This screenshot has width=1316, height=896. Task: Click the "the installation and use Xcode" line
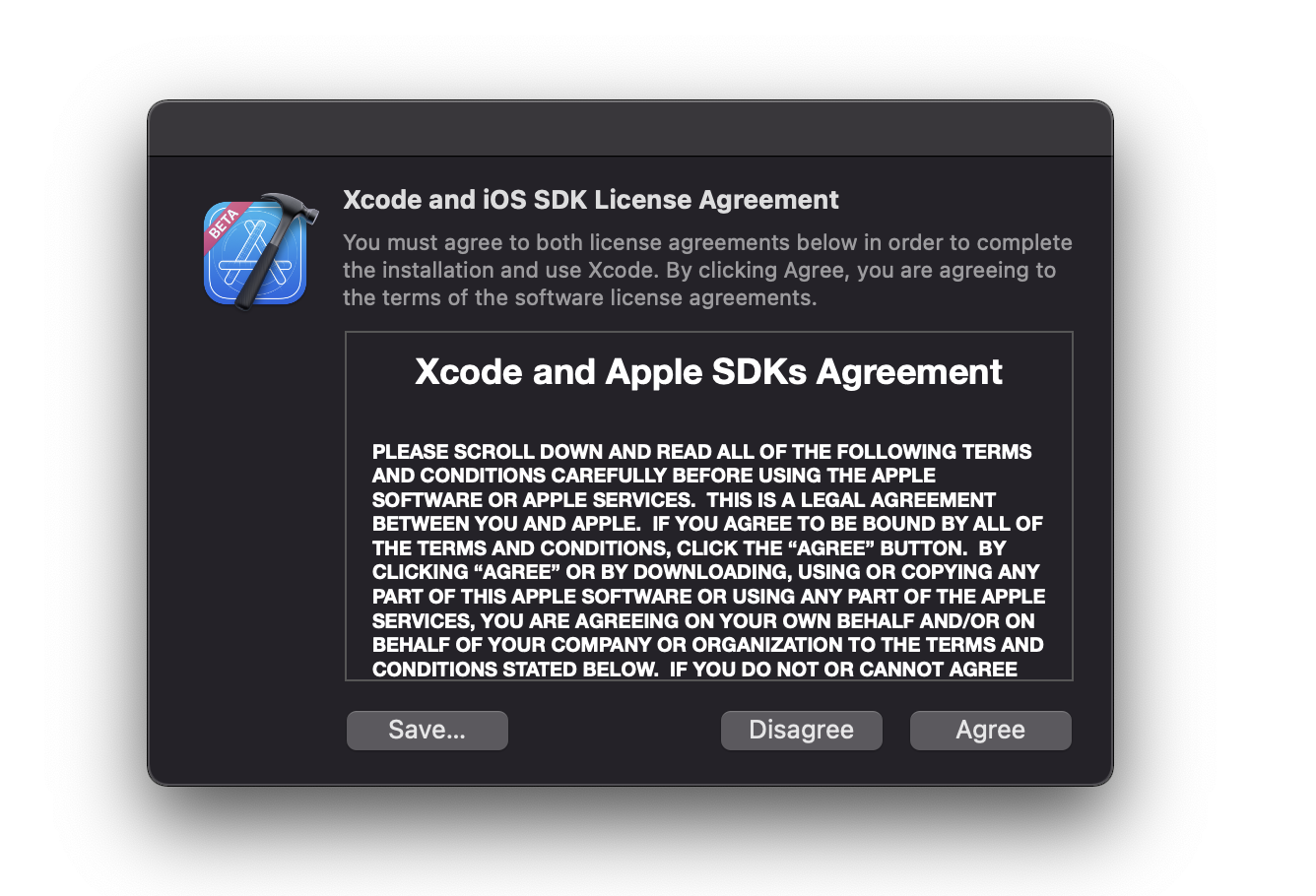pyautogui.click(x=698, y=270)
